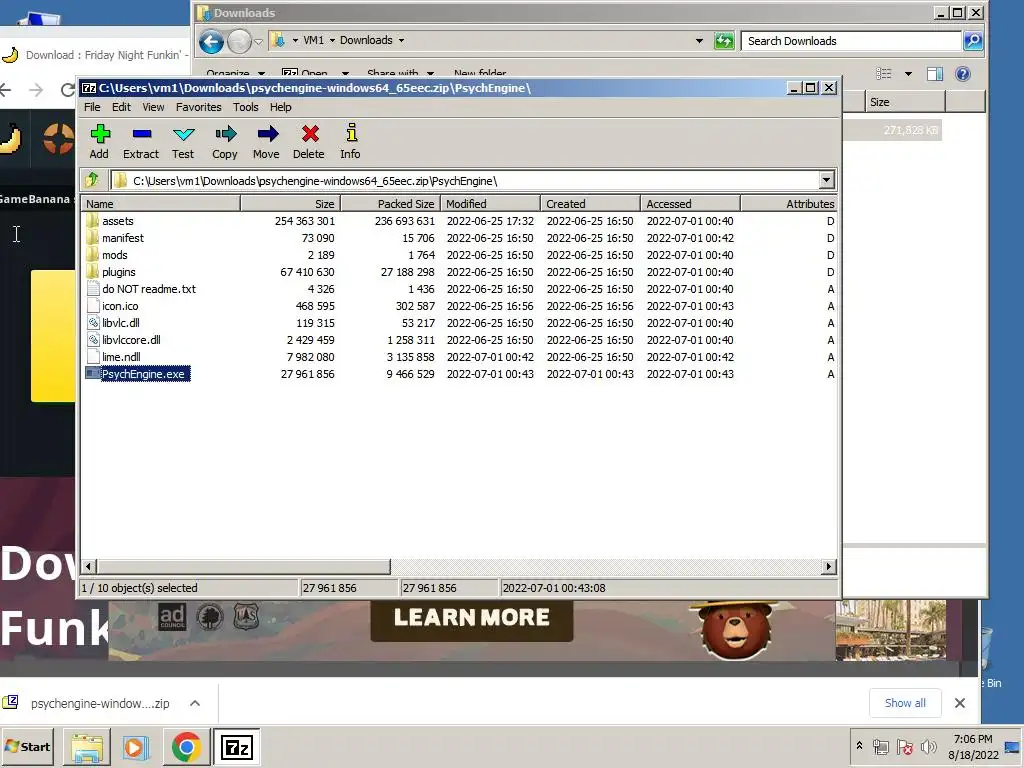
Task: Open Explorer Help icon
Action: click(x=963, y=74)
